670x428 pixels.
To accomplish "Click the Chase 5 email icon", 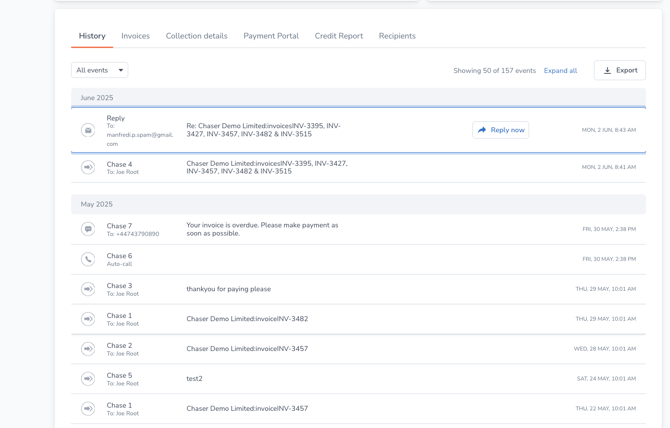I will pos(88,379).
